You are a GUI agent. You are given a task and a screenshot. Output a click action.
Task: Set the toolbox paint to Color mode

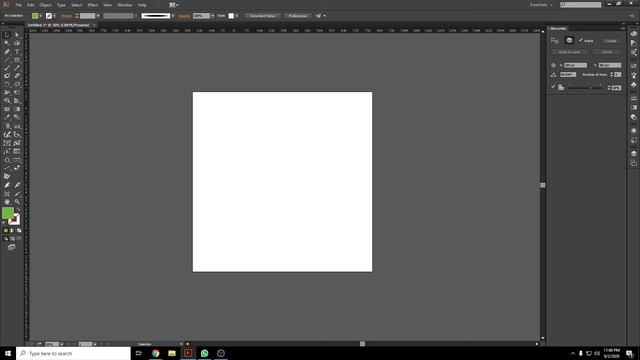coord(6,231)
